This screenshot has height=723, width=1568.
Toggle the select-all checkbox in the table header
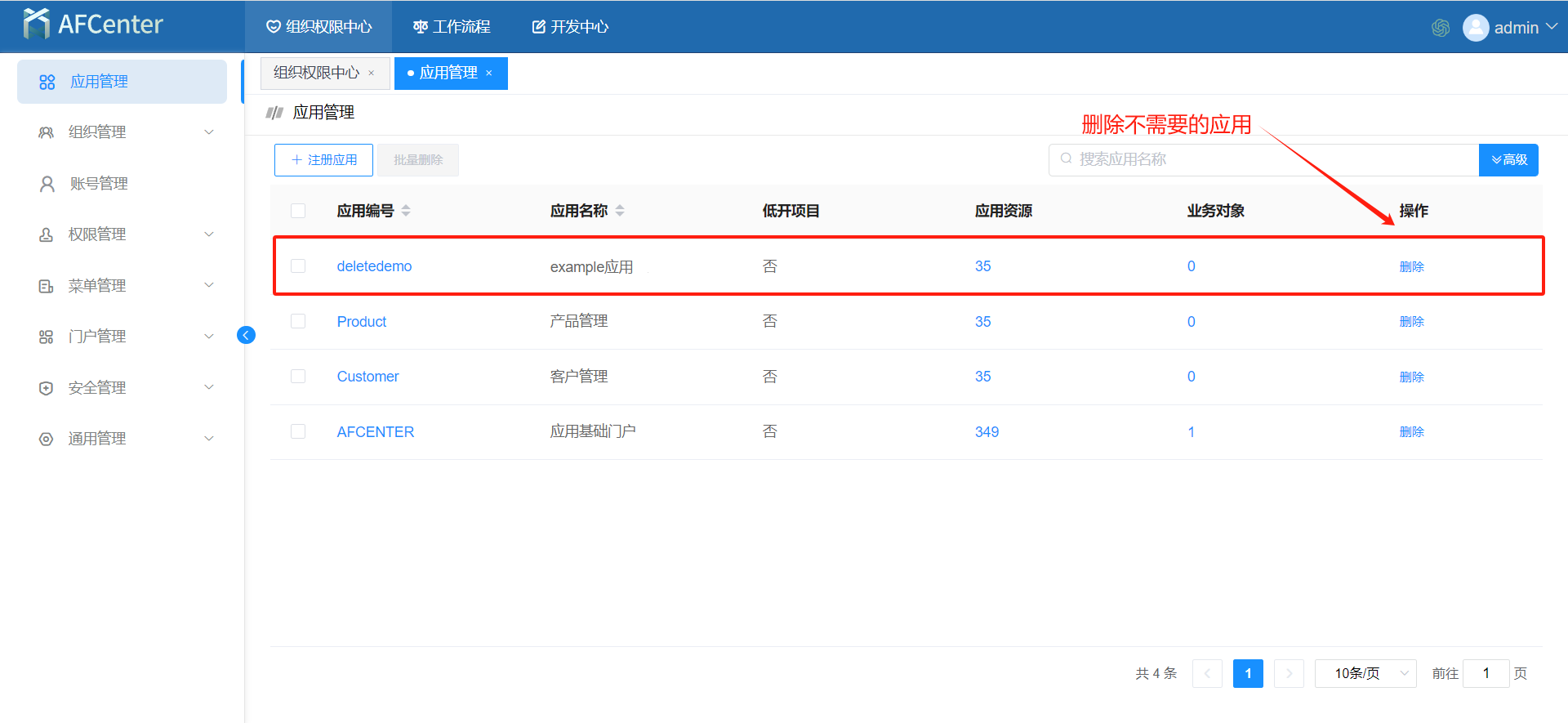pyautogui.click(x=298, y=211)
